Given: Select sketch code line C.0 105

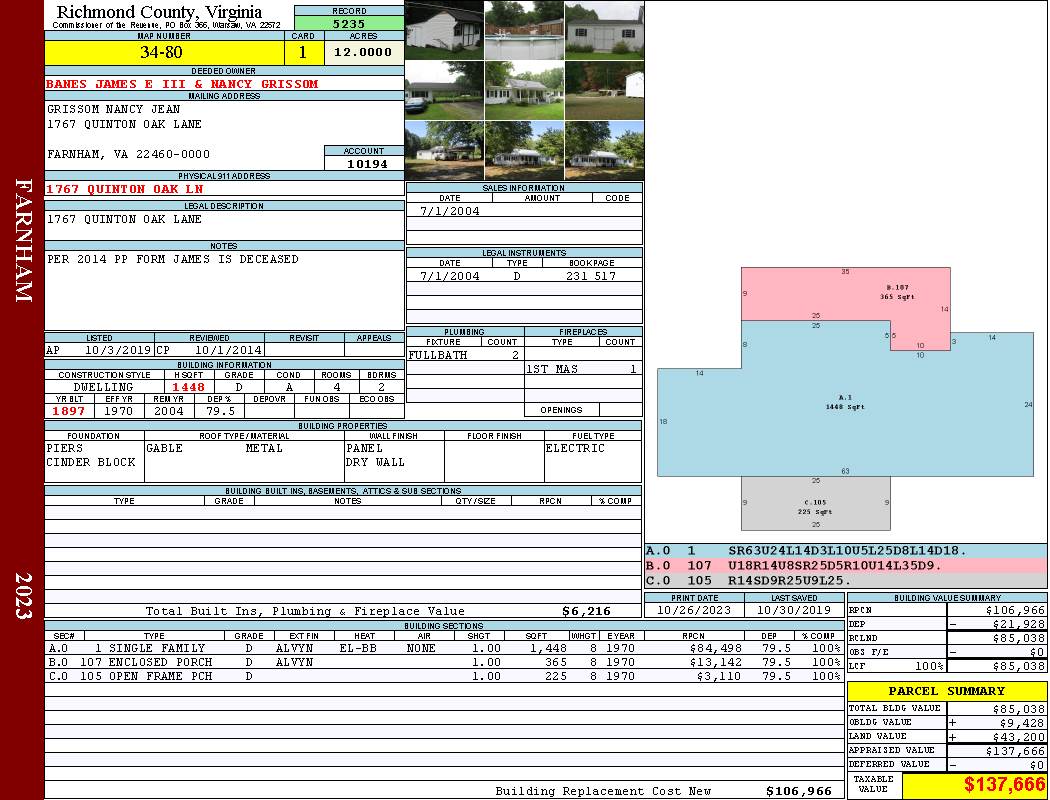Looking at the screenshot, I should click(x=845, y=580).
